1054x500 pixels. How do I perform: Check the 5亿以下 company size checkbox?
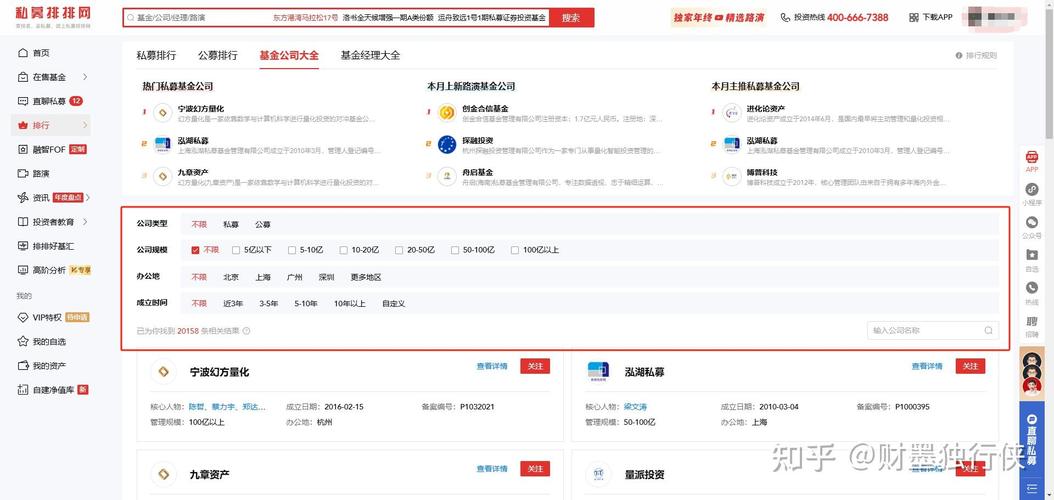click(236, 250)
